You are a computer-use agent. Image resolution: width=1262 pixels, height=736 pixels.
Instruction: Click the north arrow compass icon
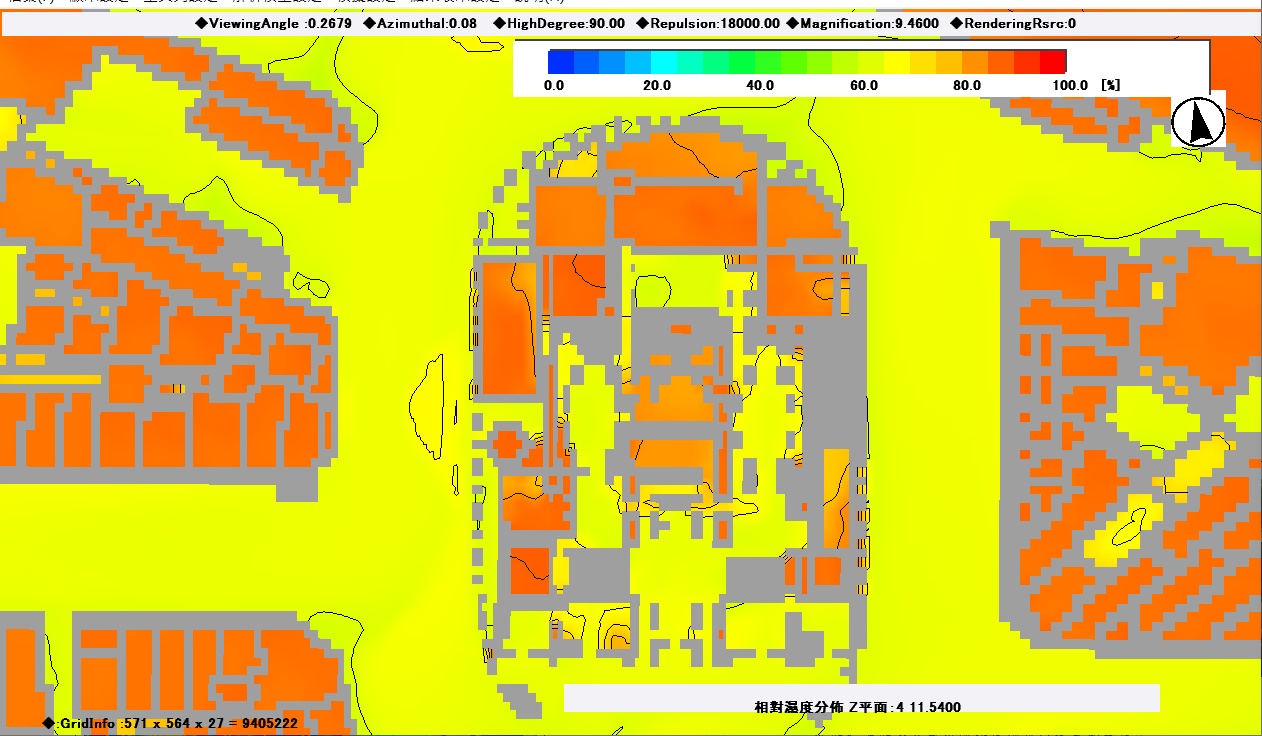tap(1198, 122)
